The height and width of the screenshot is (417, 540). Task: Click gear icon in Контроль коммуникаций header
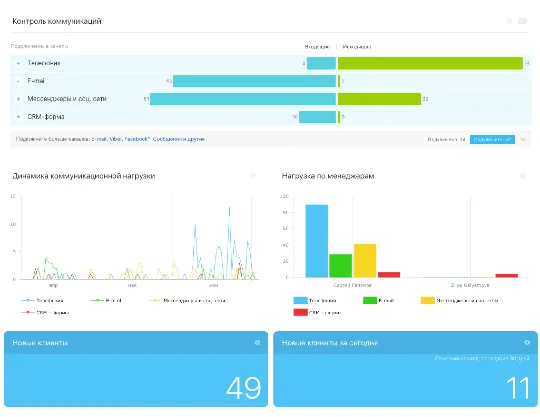point(509,21)
